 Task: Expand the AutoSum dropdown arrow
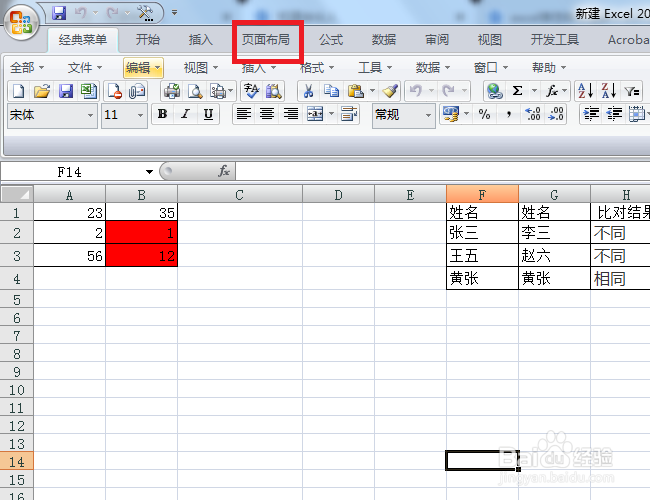pyautogui.click(x=534, y=91)
